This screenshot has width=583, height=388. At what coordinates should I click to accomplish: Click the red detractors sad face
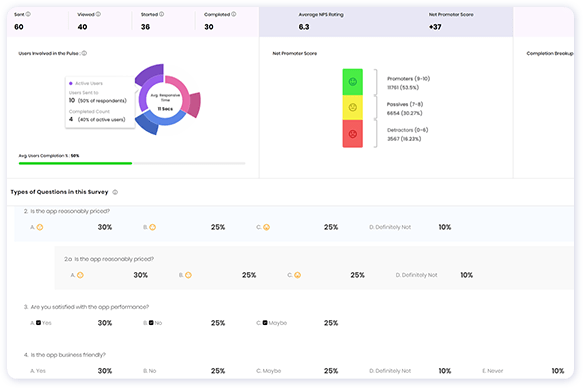pos(352,134)
